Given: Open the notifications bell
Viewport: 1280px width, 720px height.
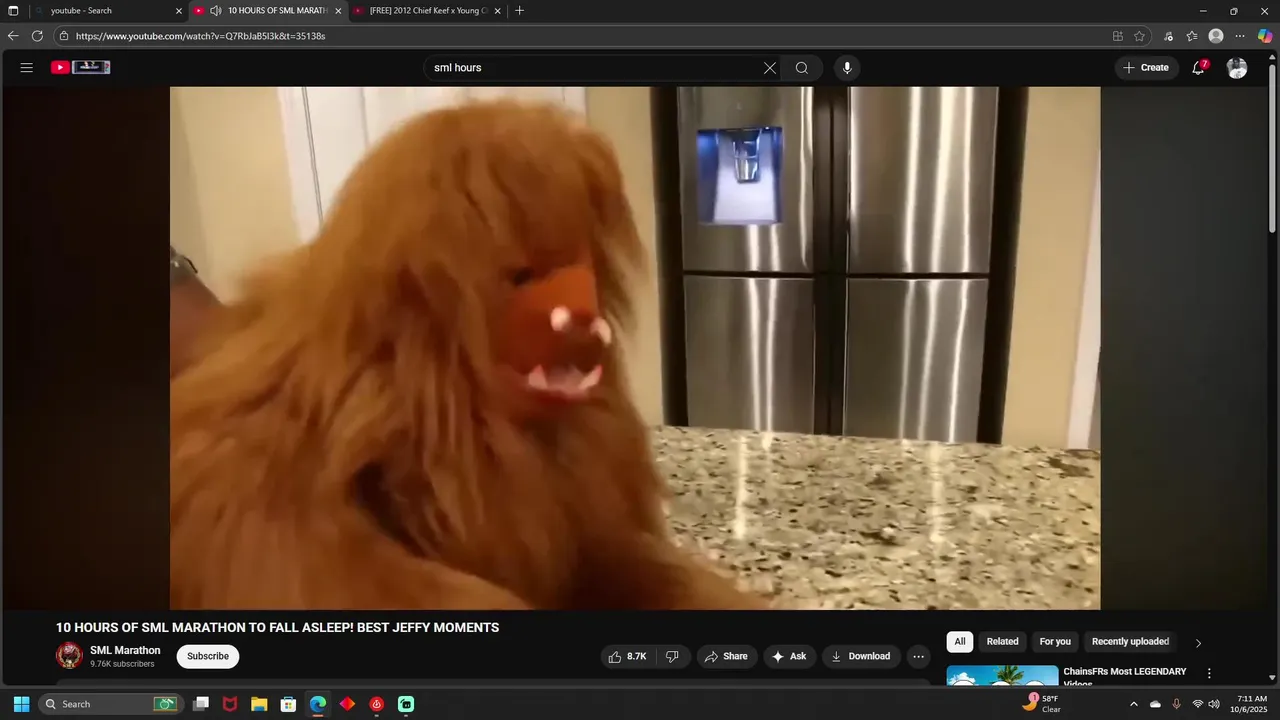Looking at the screenshot, I should coord(1199,68).
